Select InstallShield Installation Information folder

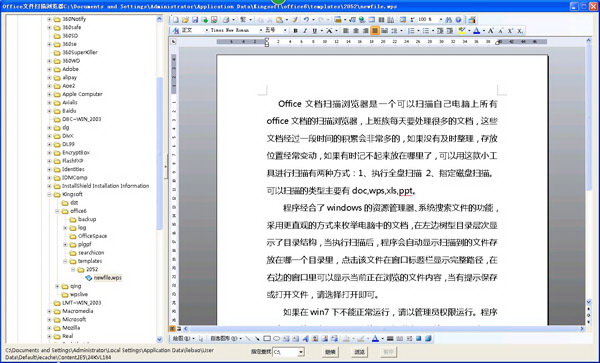coord(106,186)
